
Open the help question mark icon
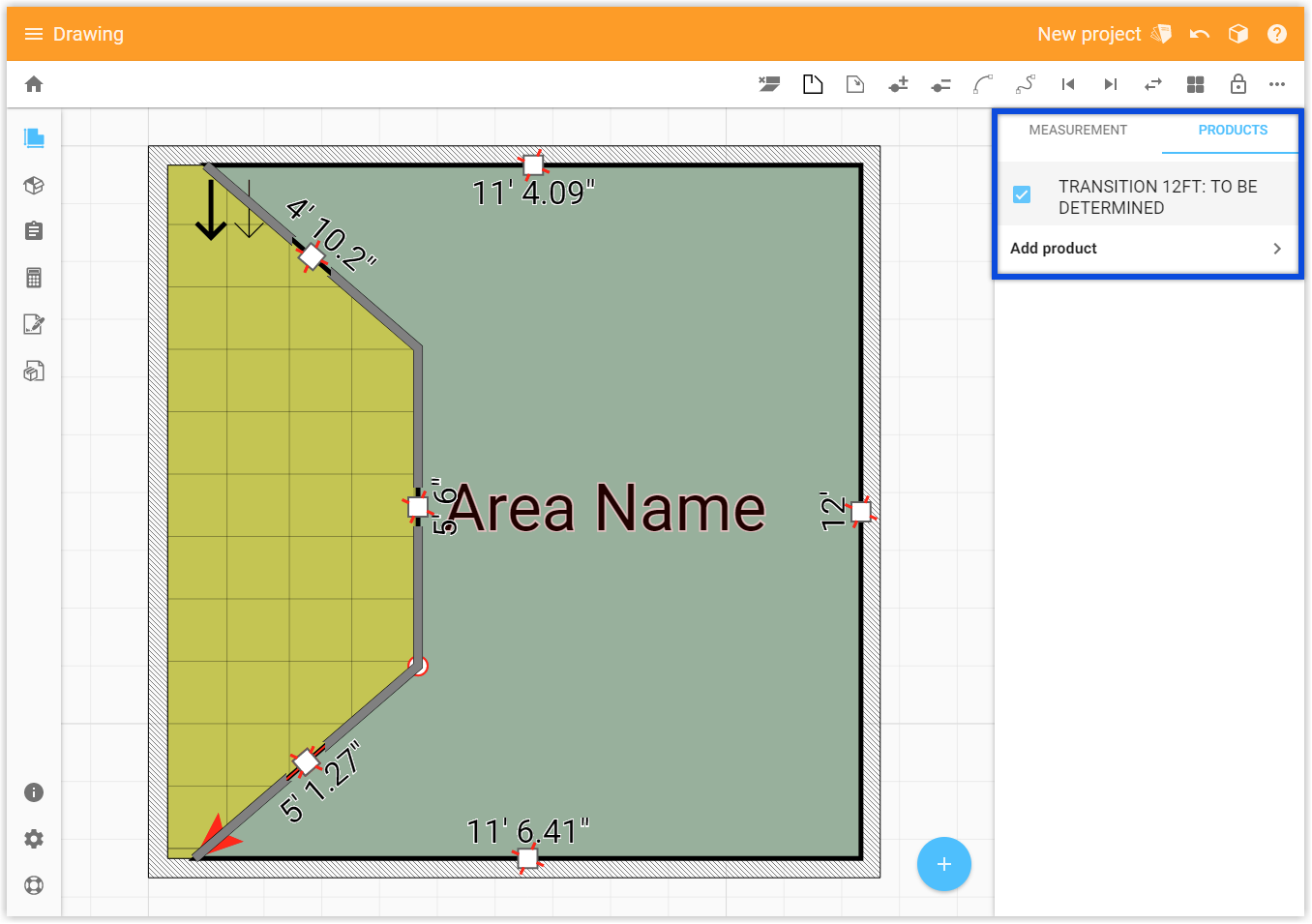(x=1277, y=34)
